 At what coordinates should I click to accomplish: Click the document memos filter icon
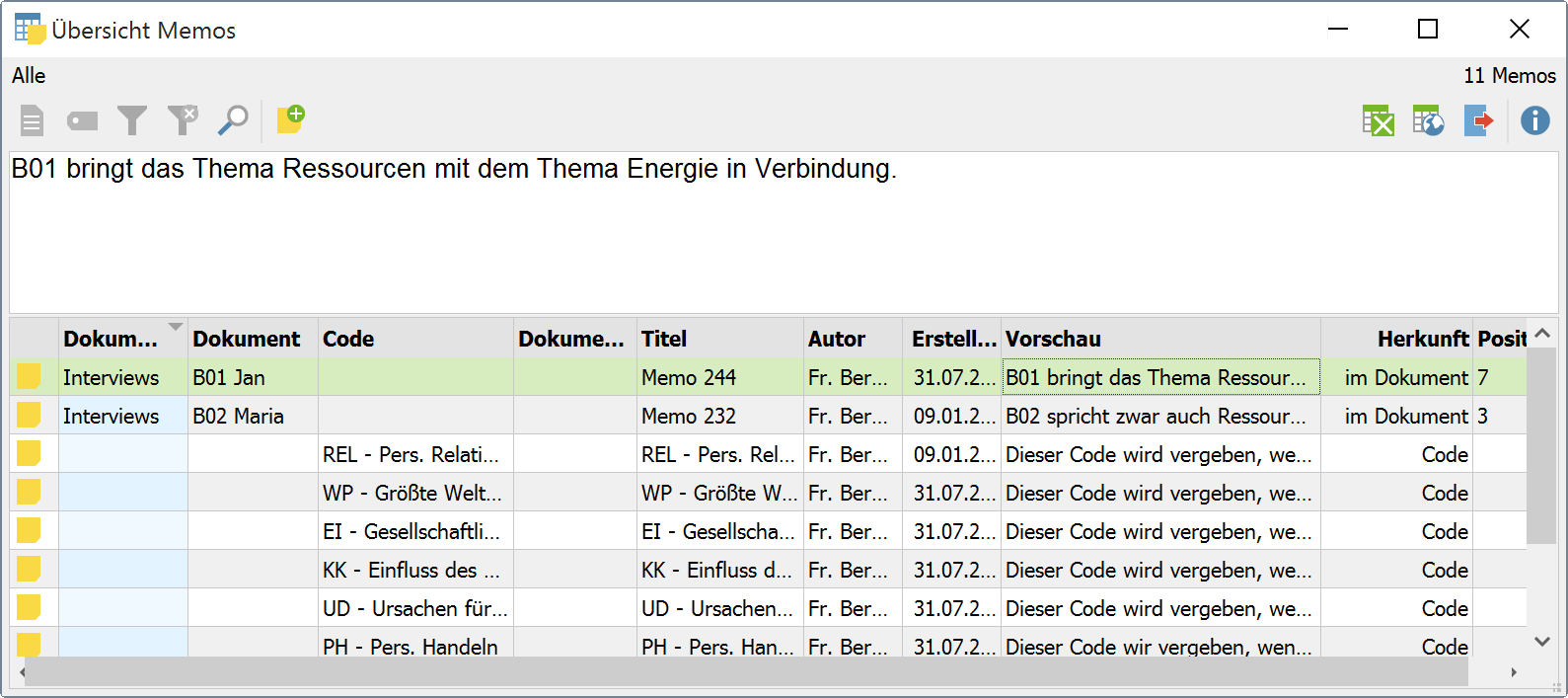point(32,121)
